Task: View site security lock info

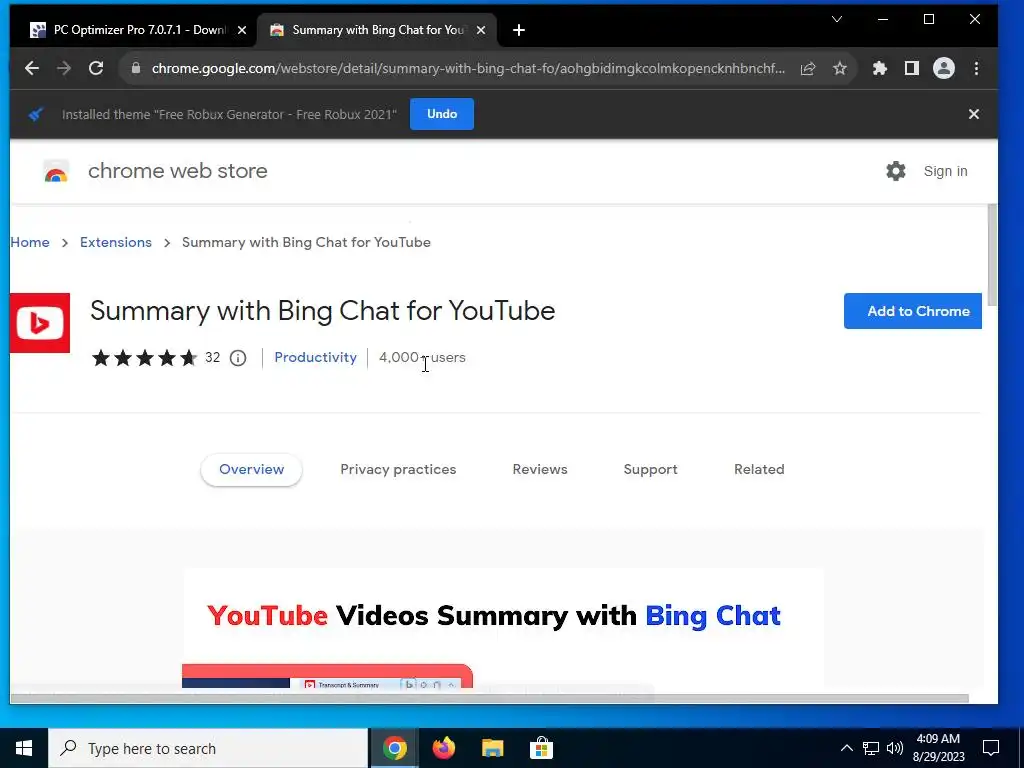Action: coord(136,68)
